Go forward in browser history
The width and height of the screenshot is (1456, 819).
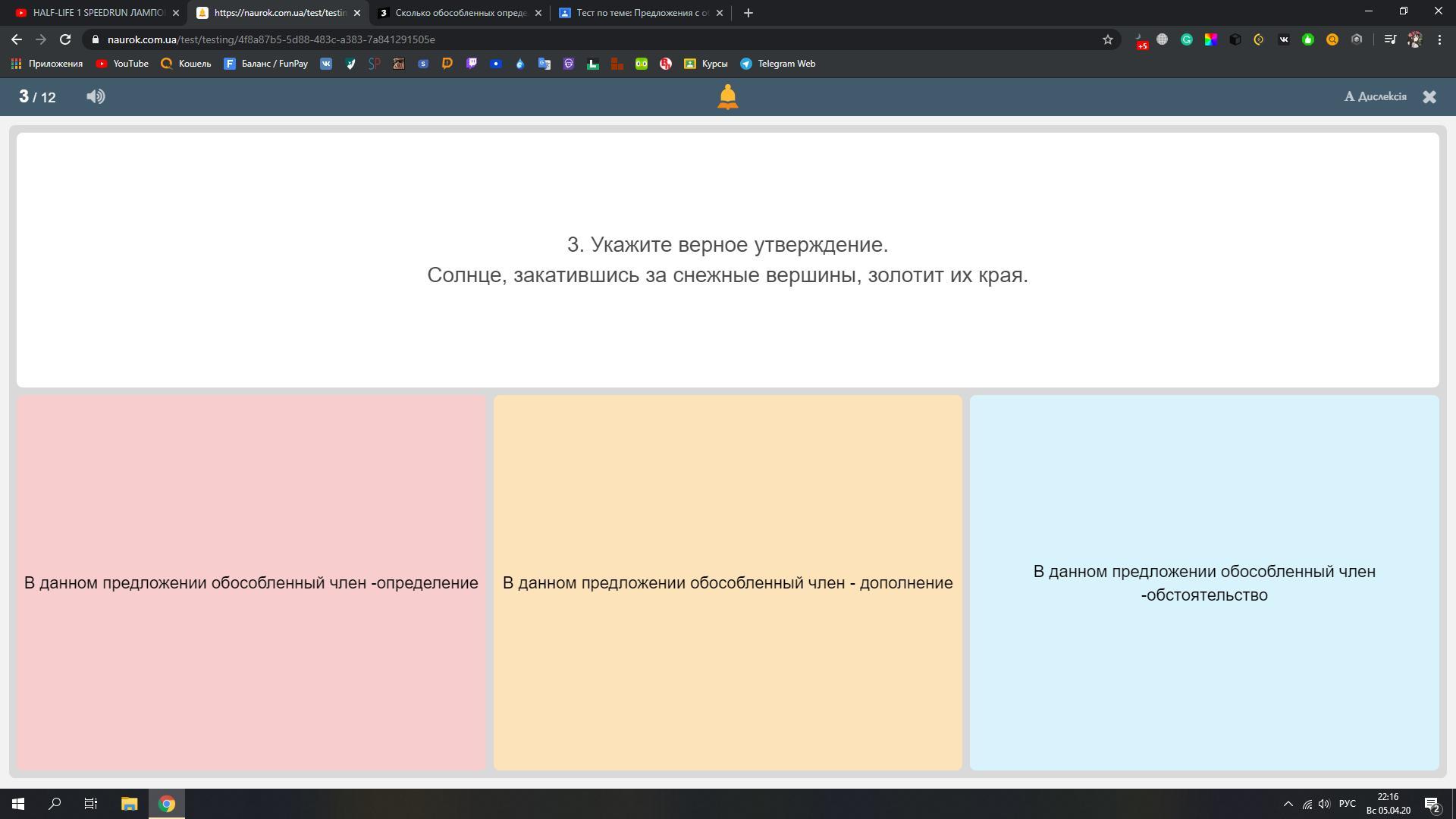point(41,39)
